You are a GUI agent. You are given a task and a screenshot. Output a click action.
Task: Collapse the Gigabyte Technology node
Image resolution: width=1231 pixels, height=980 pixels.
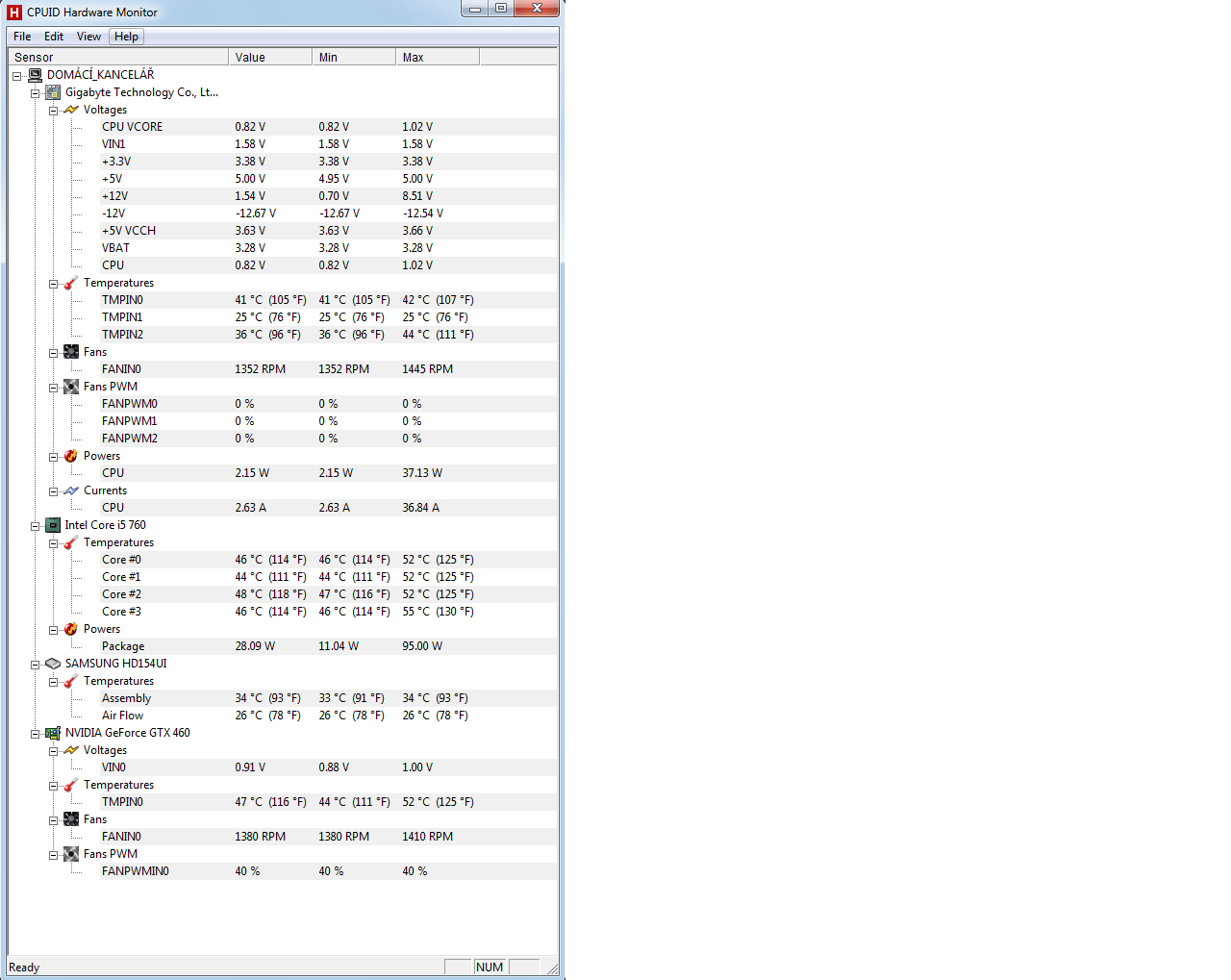(x=35, y=93)
